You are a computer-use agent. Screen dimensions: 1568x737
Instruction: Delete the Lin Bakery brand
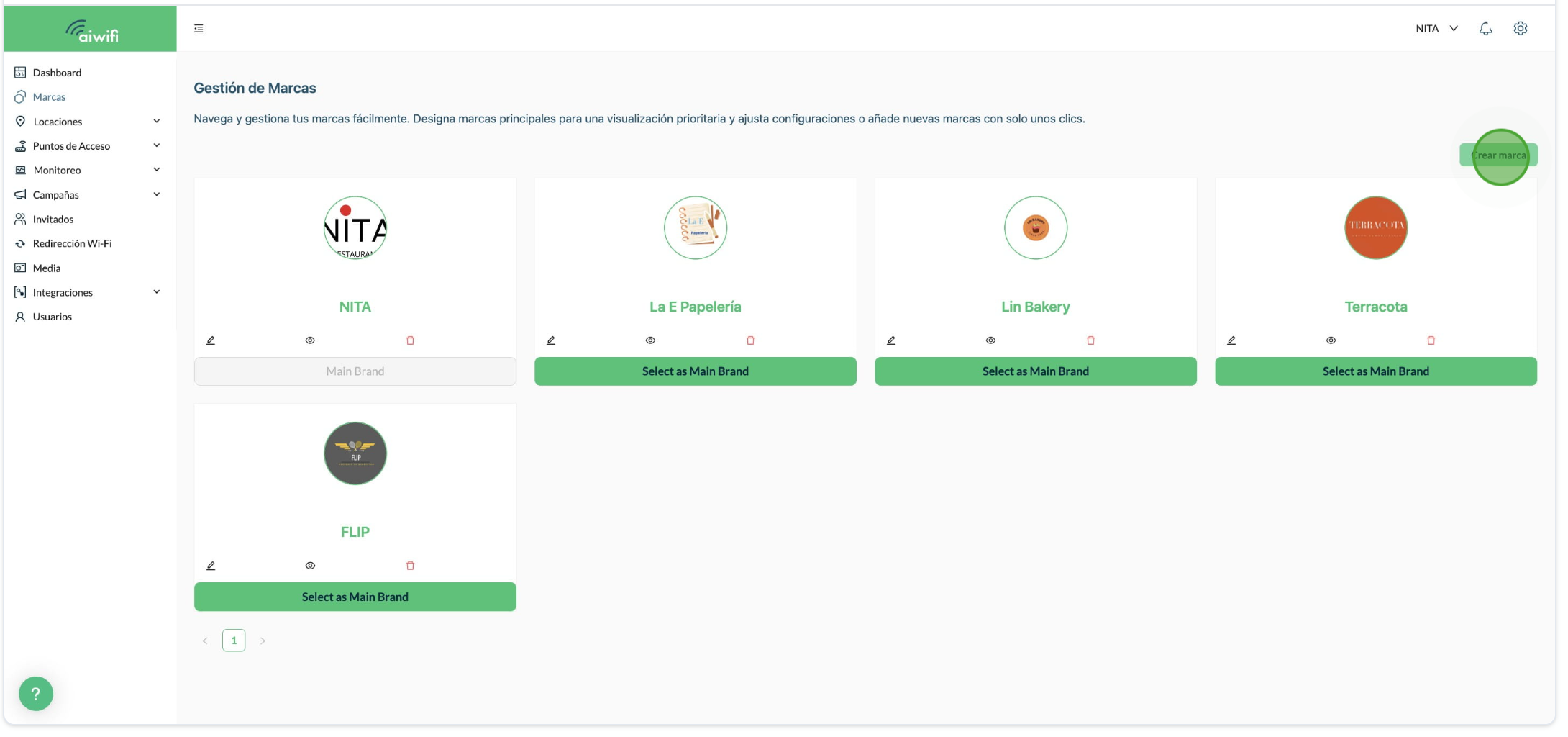pyautogui.click(x=1090, y=340)
